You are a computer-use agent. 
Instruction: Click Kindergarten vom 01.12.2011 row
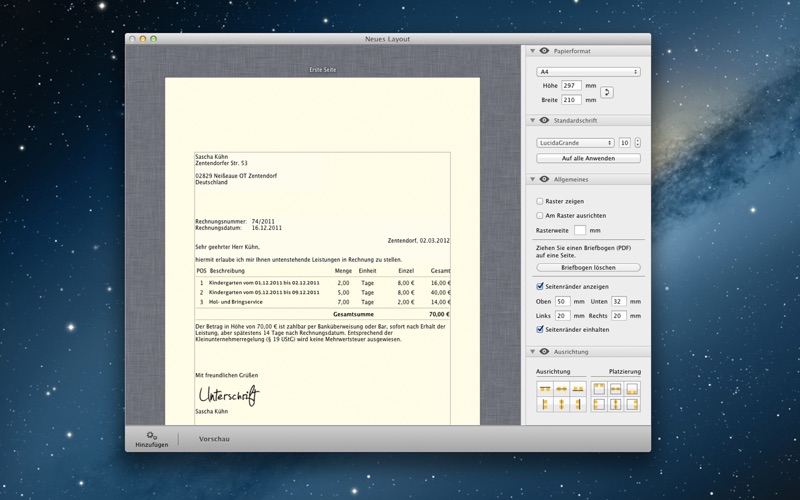click(323, 283)
